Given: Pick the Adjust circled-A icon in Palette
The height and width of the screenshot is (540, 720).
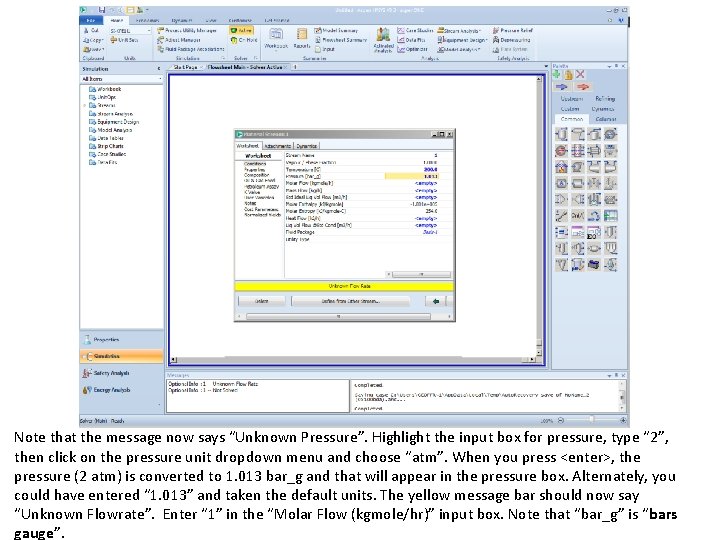Looking at the screenshot, I should coord(561,183).
